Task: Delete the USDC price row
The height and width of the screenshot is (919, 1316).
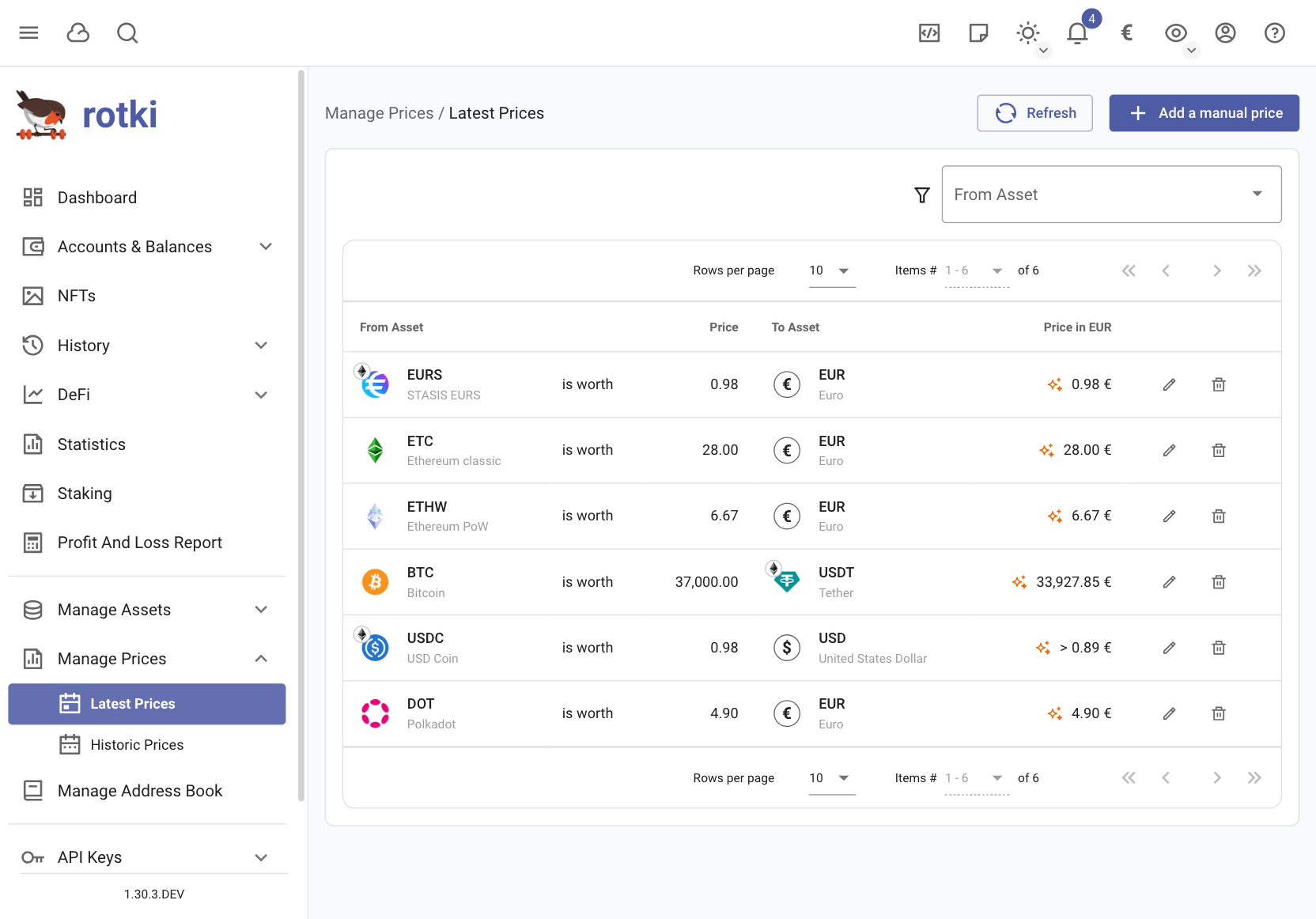Action: point(1219,648)
